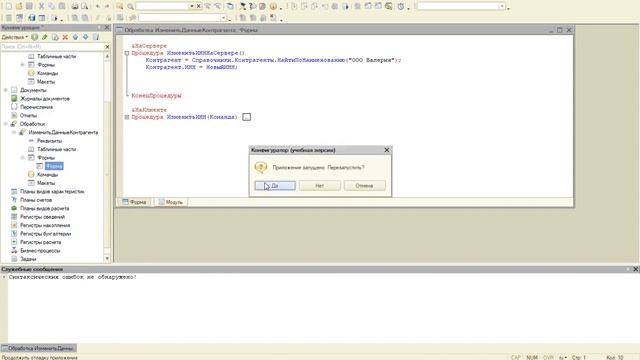
Task: Click the Обработка ИзменитьДанны window tab at the bottom
Action: coord(38,348)
